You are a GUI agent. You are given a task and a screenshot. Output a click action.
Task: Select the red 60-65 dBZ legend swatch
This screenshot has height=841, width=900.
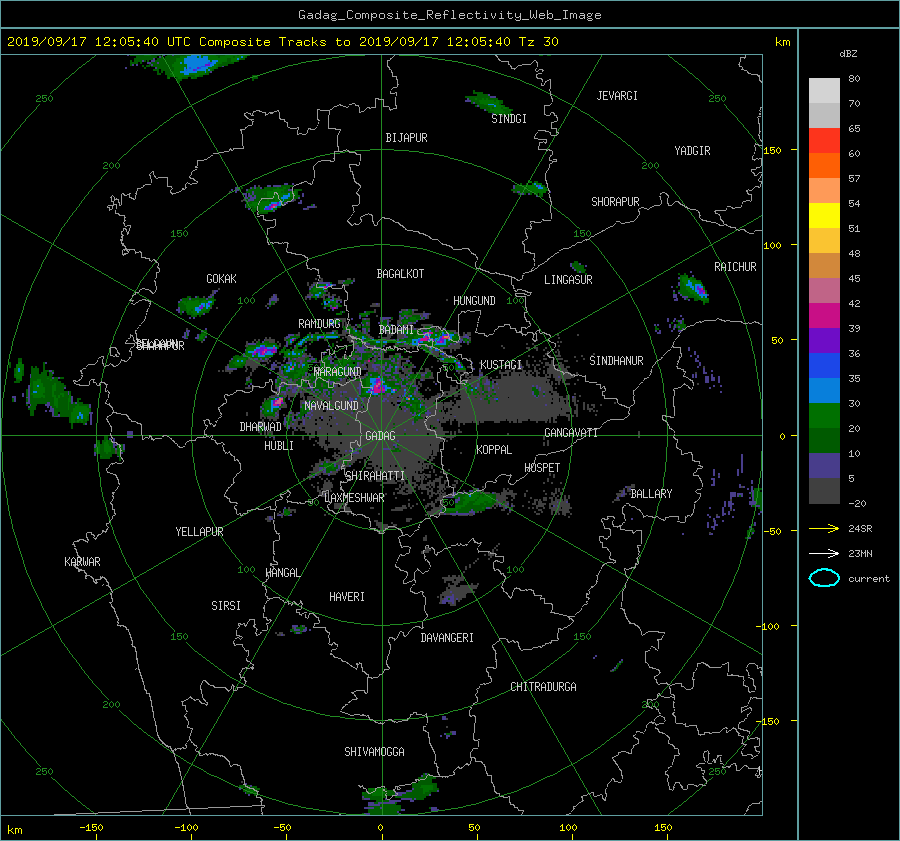[x=824, y=140]
